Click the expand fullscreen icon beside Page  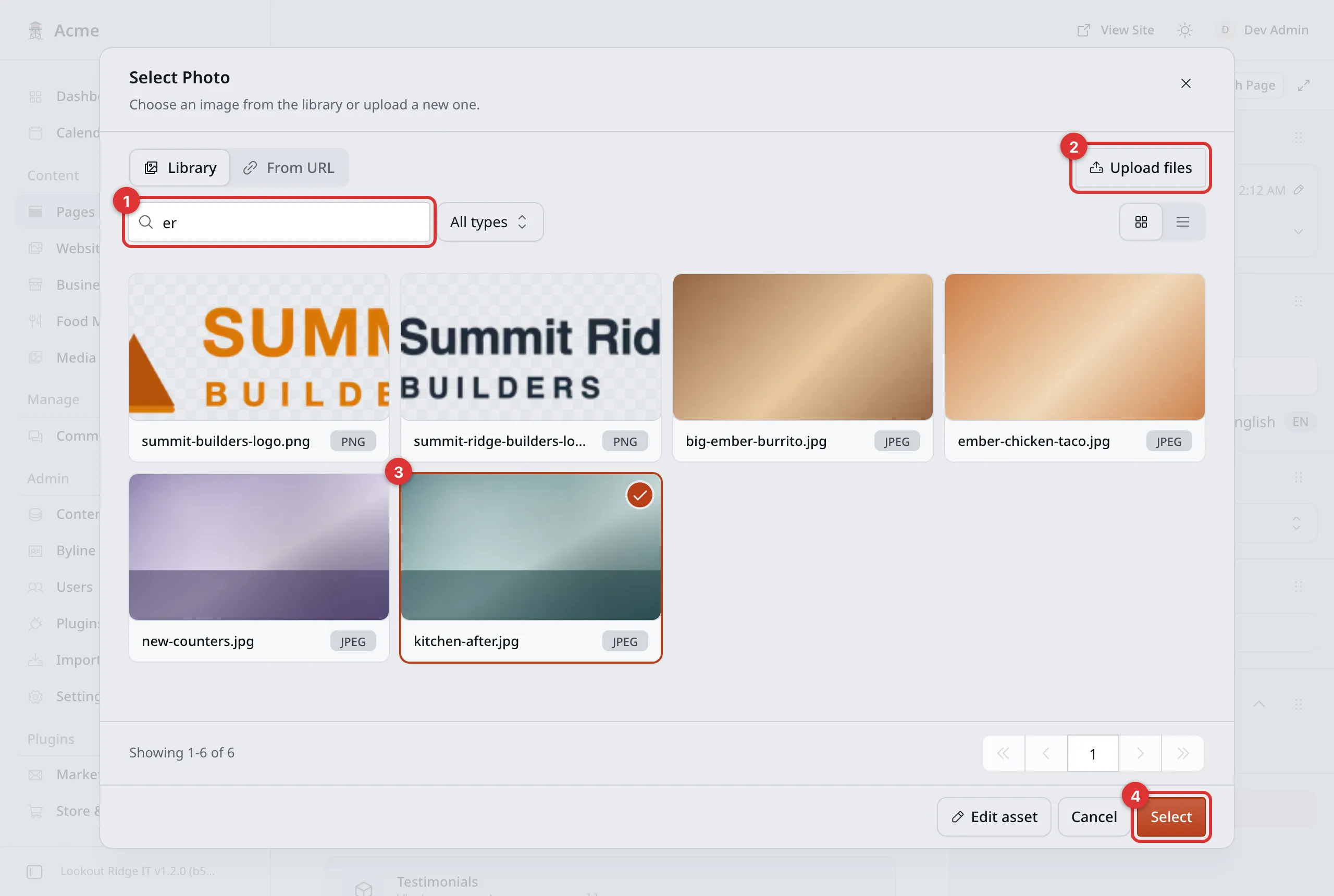(1303, 86)
